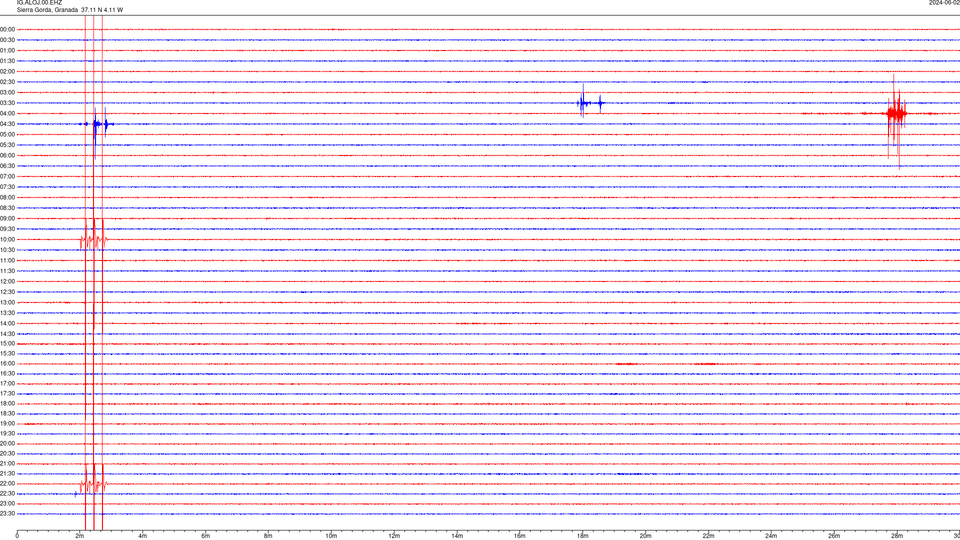The height and width of the screenshot is (540, 960).
Task: Select the 04:00 time row label
Action: coord(8,113)
